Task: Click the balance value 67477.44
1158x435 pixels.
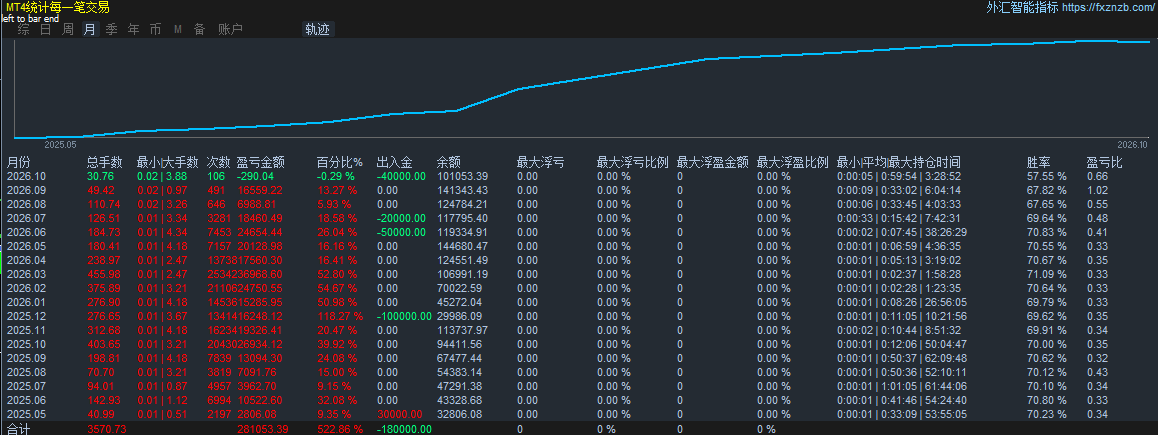Action: coord(460,358)
